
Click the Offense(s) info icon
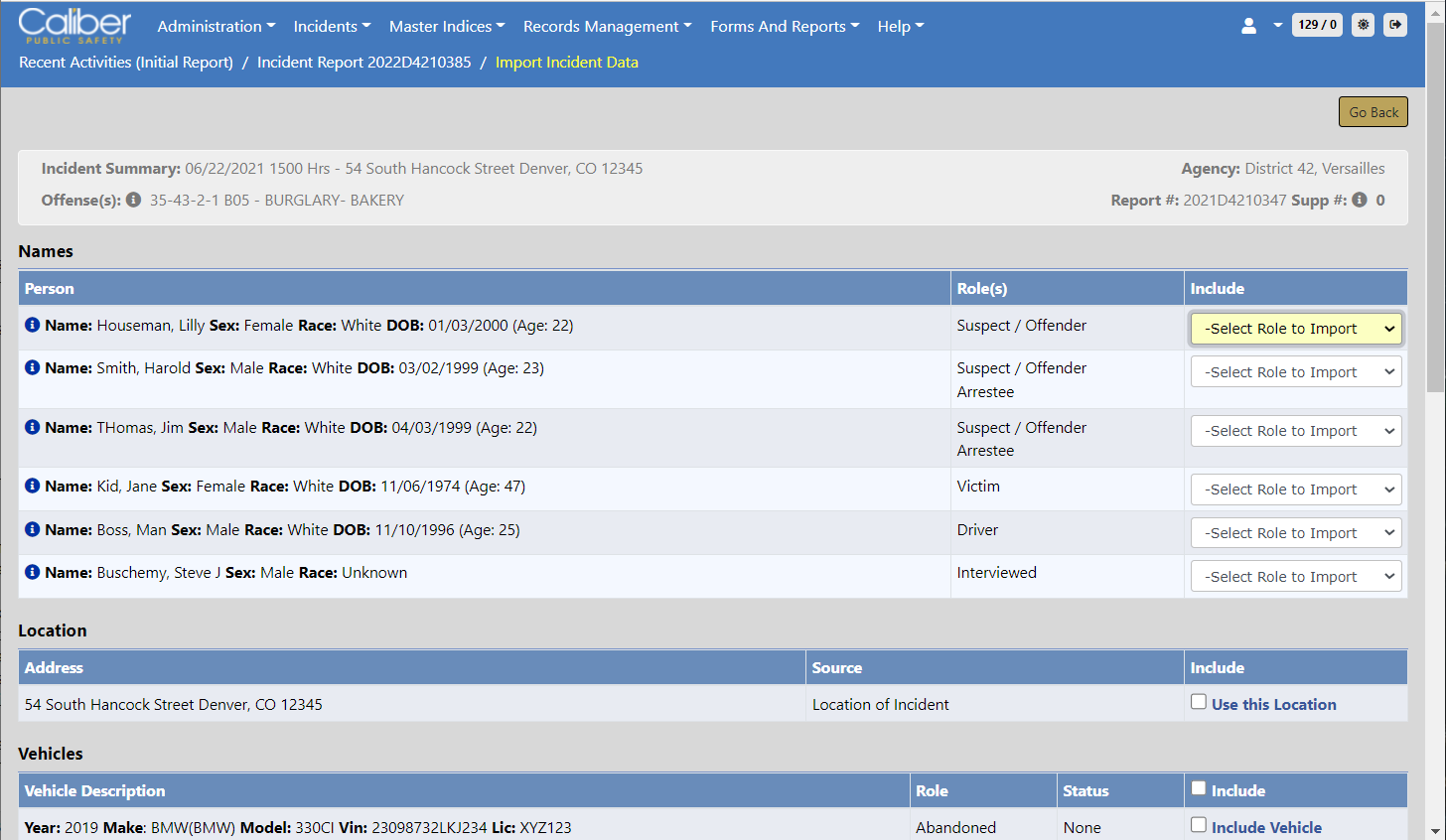click(133, 200)
